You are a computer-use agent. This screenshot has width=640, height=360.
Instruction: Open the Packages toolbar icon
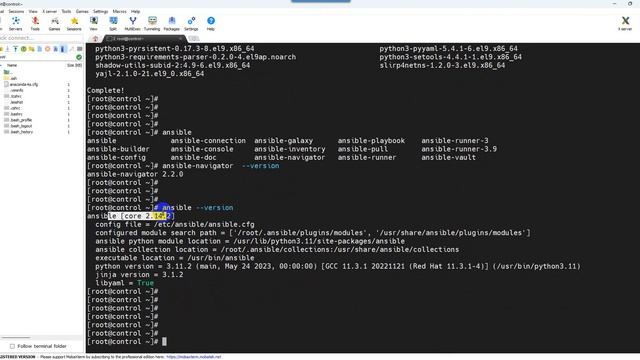171,23
